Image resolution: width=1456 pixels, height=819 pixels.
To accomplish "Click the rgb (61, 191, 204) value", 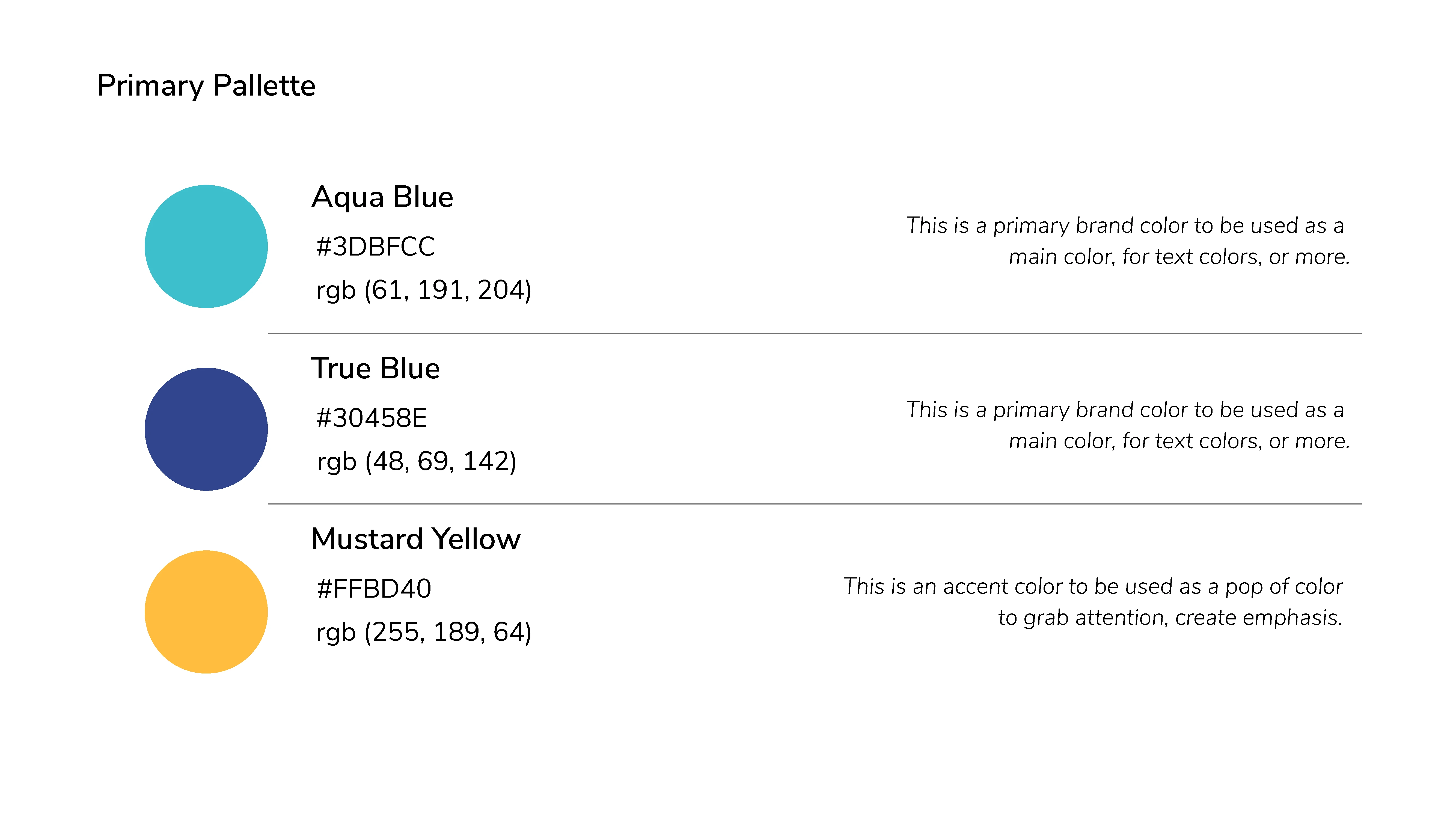I will [423, 290].
